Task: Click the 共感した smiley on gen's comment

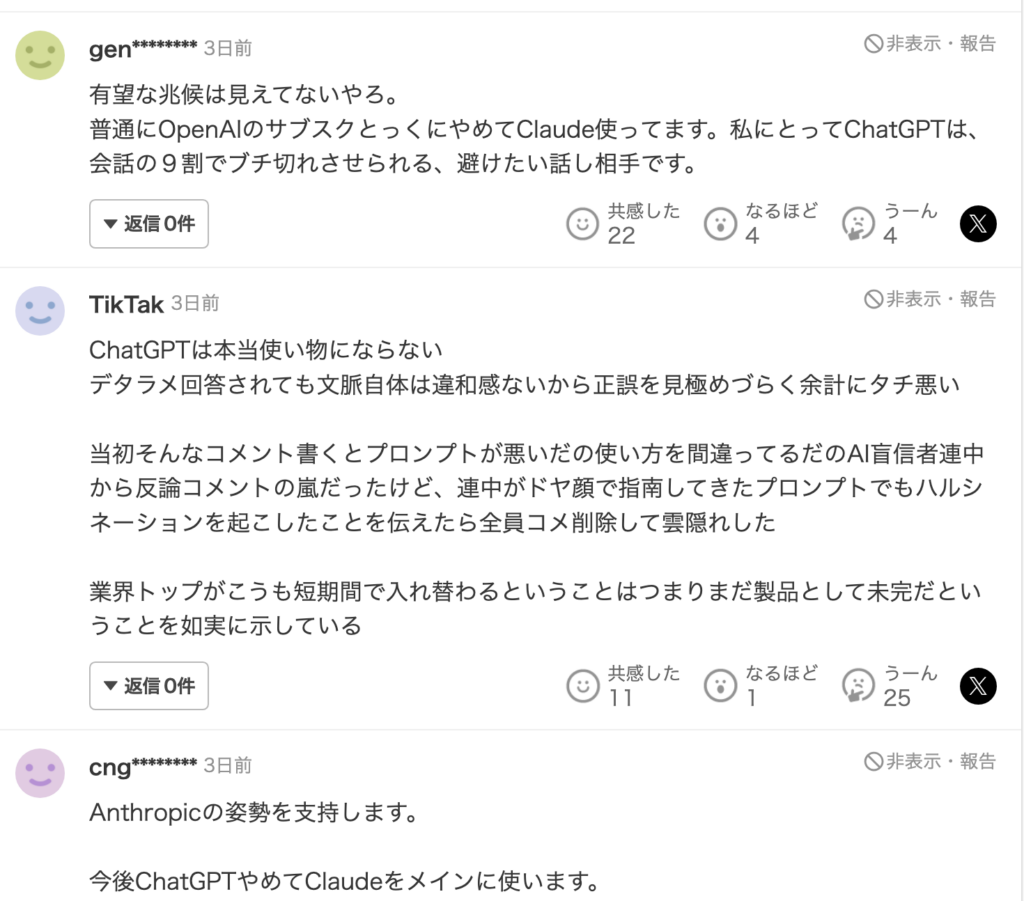Action: pyautogui.click(x=582, y=223)
